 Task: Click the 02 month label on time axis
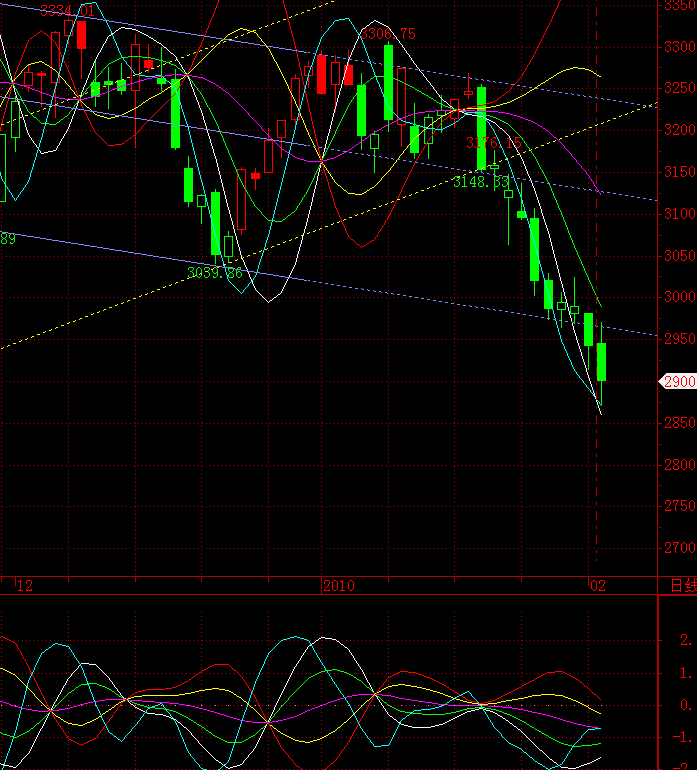[x=598, y=585]
